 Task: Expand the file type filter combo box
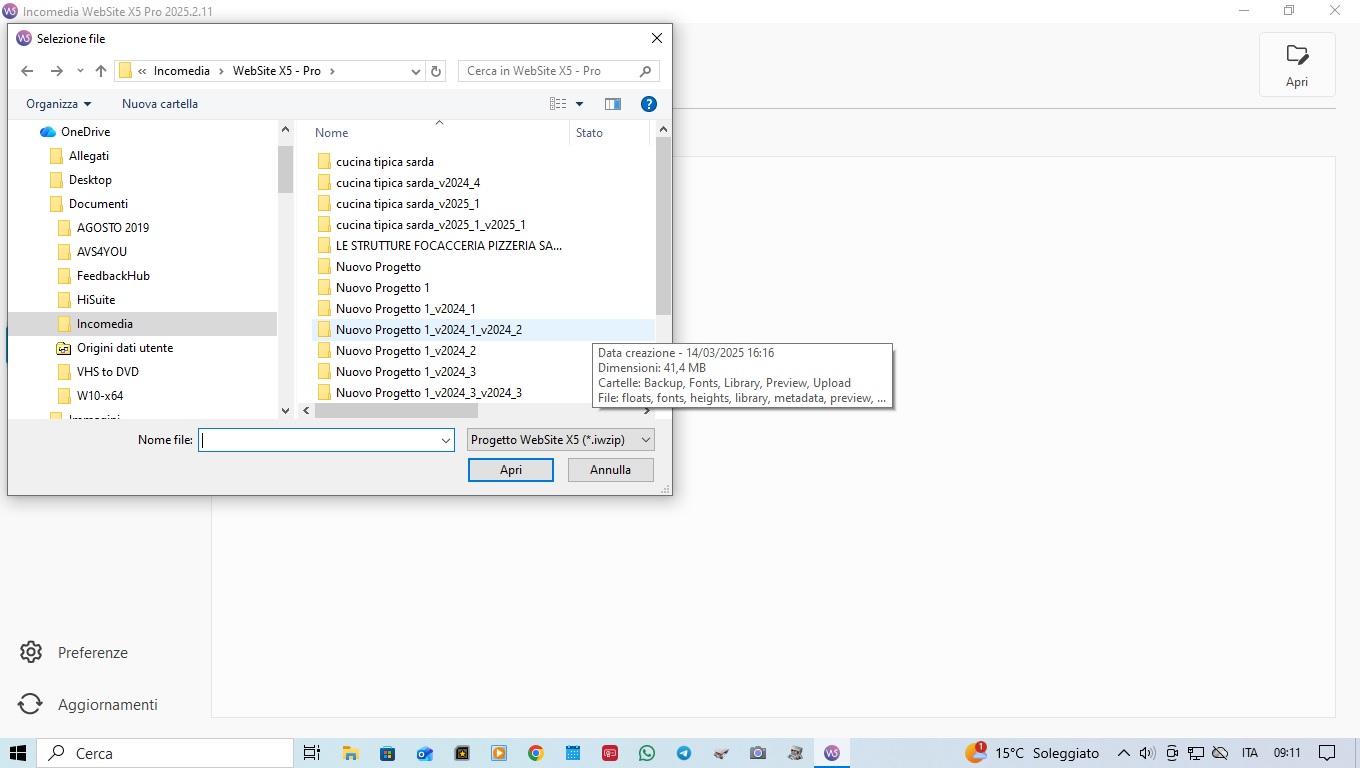pos(560,440)
